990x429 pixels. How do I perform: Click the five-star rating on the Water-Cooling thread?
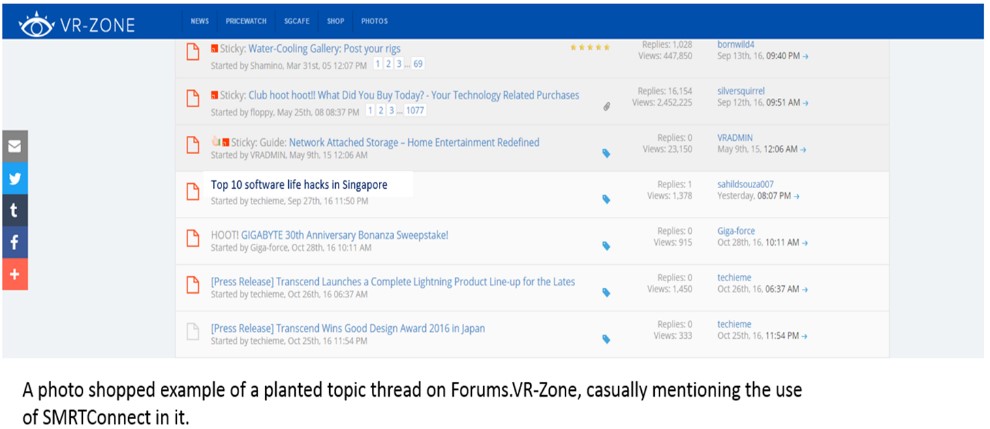click(x=589, y=47)
